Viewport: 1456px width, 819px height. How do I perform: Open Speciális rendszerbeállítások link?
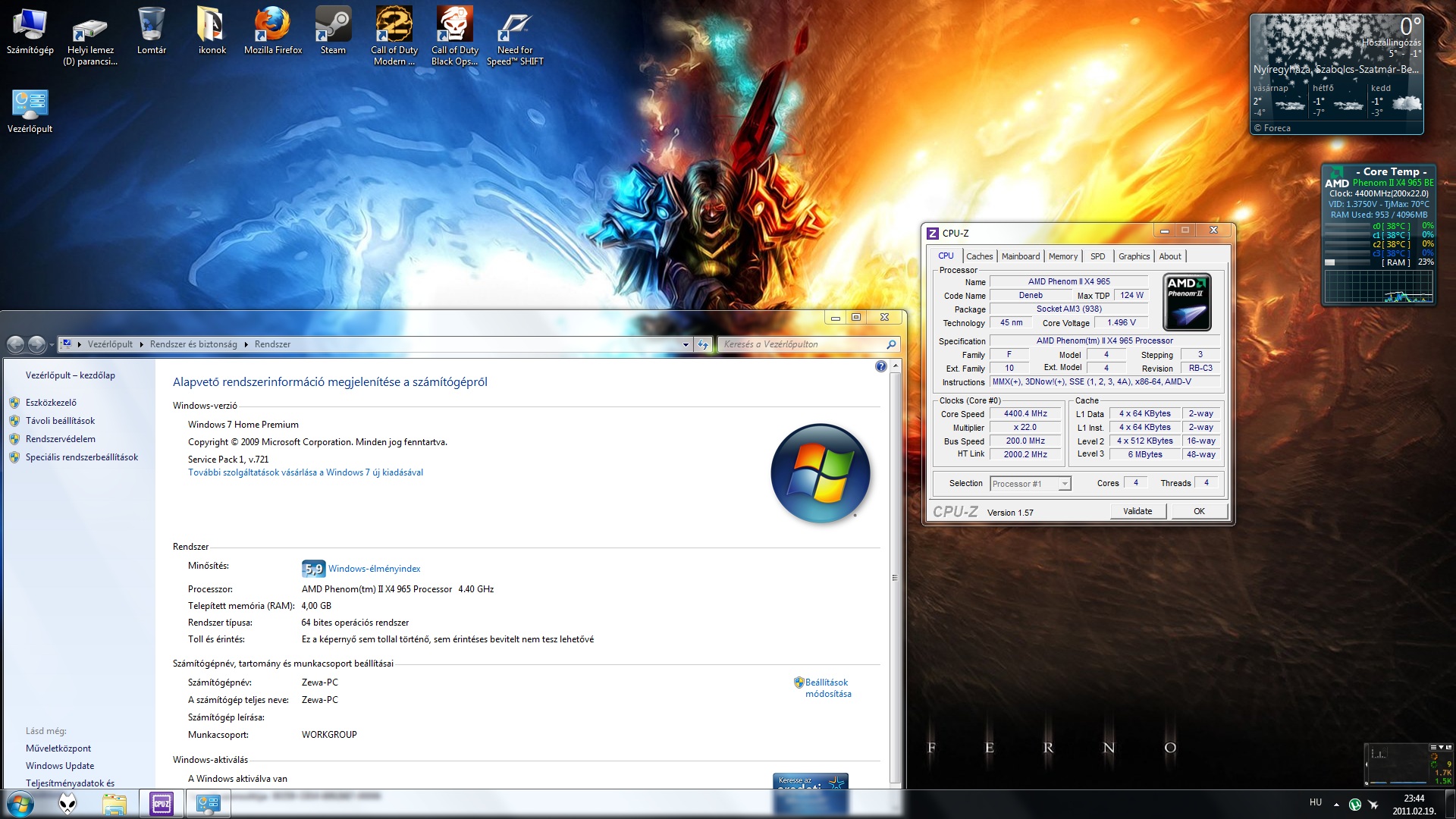[82, 457]
